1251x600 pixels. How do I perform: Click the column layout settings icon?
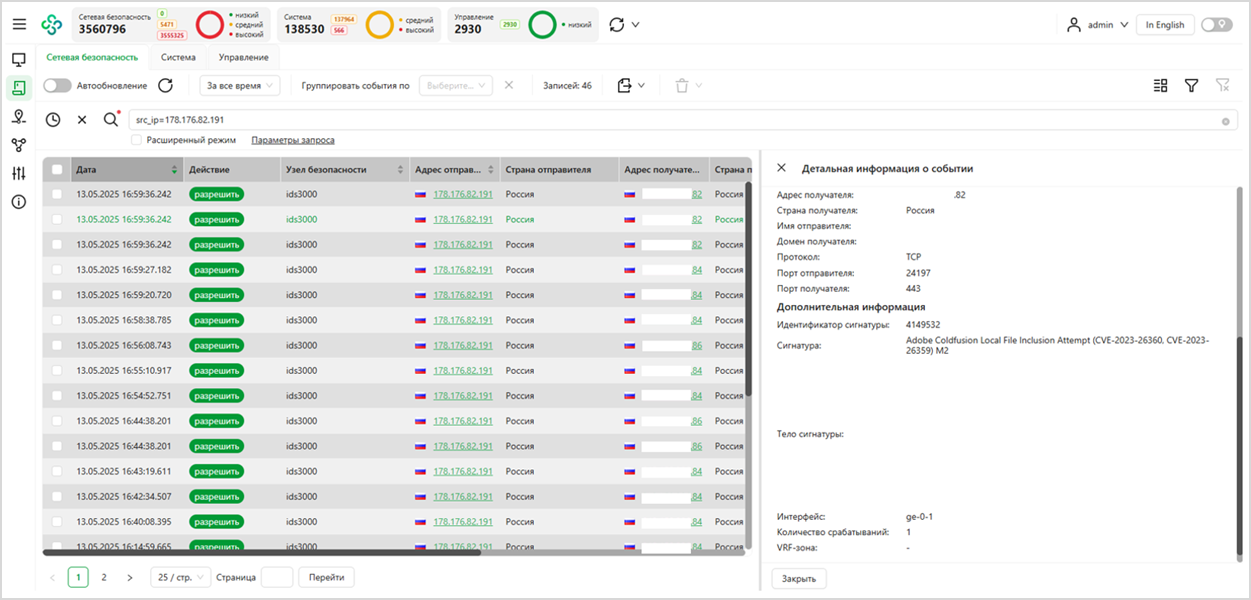[x=1160, y=86]
